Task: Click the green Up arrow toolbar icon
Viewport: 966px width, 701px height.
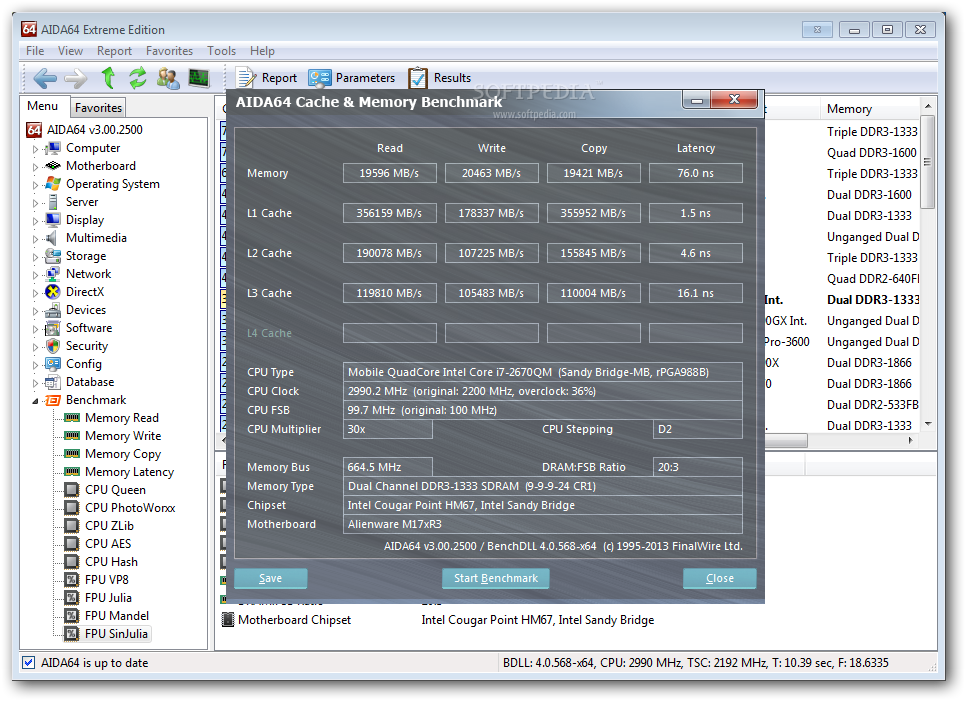Action: coord(108,78)
